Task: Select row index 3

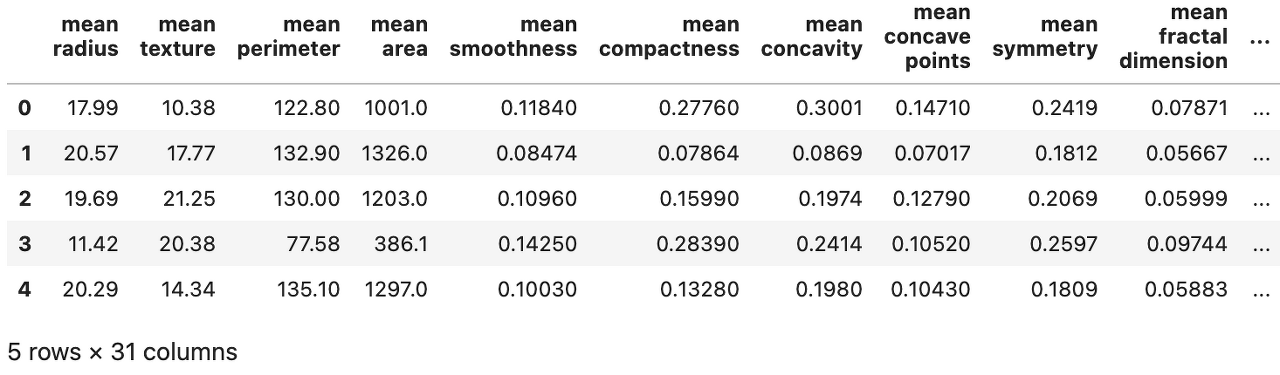Action: pyautogui.click(x=24, y=243)
